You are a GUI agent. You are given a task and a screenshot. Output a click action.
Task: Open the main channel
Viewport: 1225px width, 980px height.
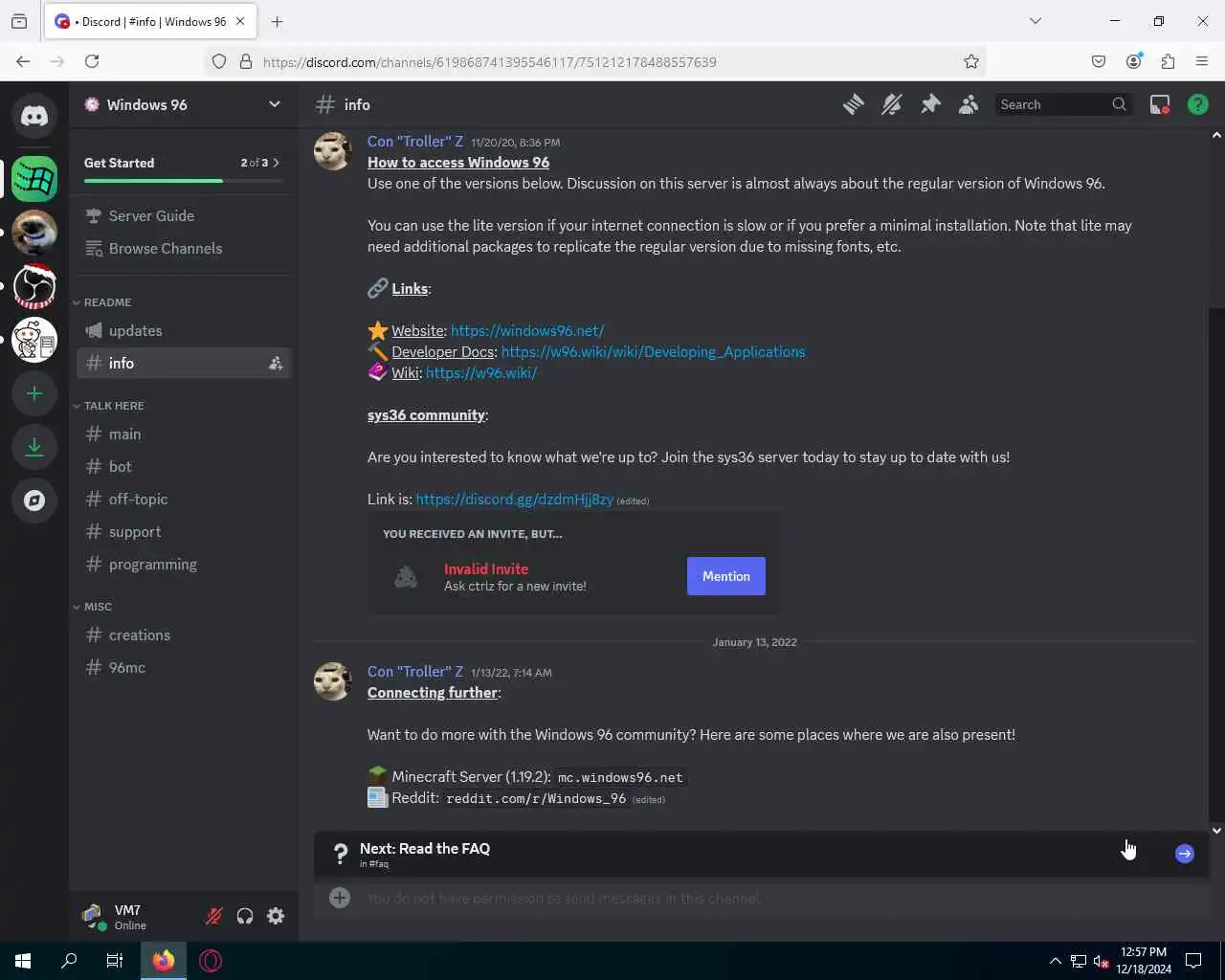click(x=184, y=434)
